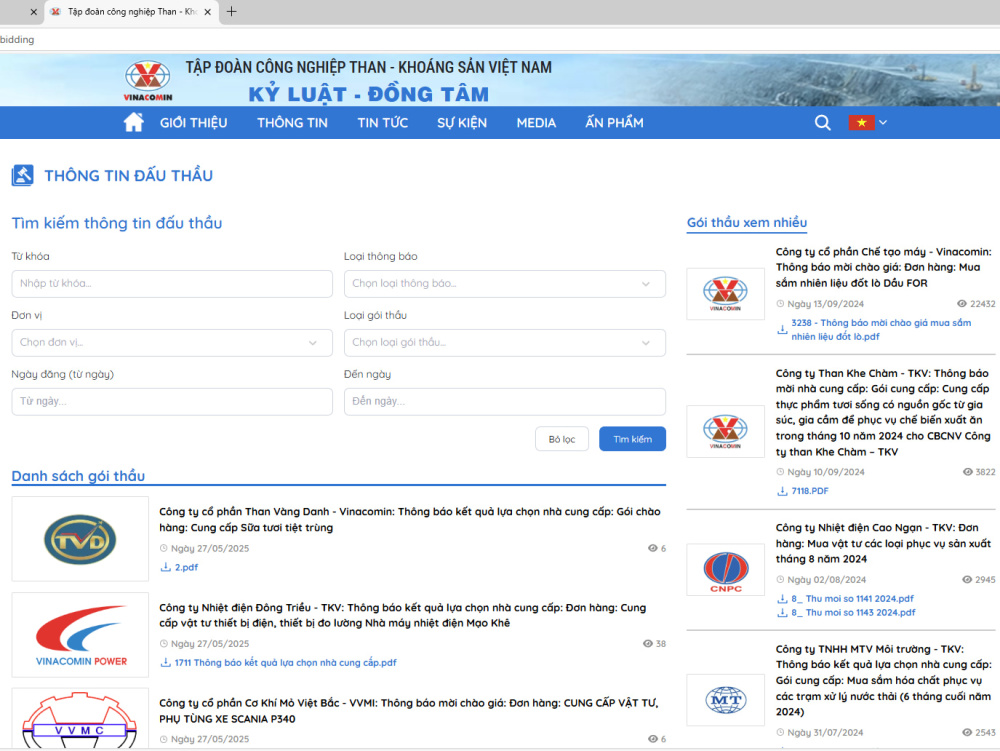This screenshot has width=1000, height=751.
Task: Open the Đơn vị dropdown
Action: (x=172, y=343)
